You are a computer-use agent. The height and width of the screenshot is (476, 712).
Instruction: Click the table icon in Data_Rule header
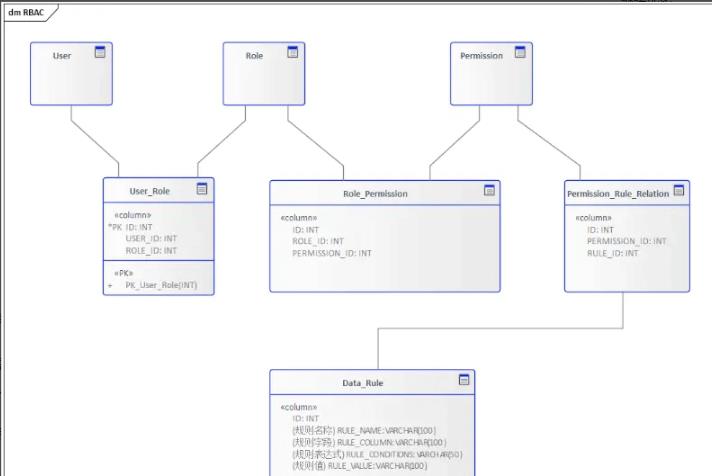(464, 380)
